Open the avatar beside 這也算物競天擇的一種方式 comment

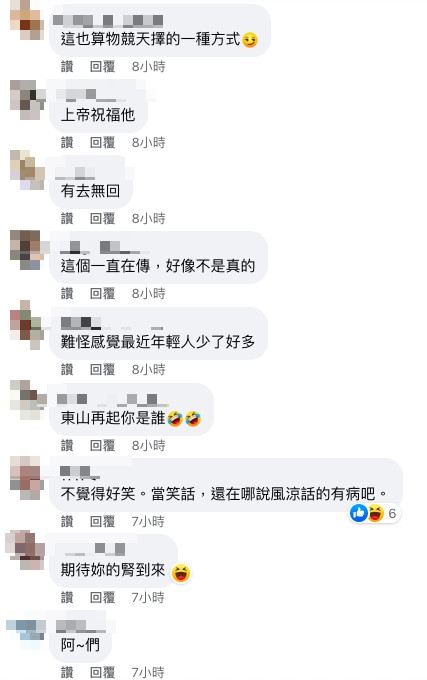[26, 20]
